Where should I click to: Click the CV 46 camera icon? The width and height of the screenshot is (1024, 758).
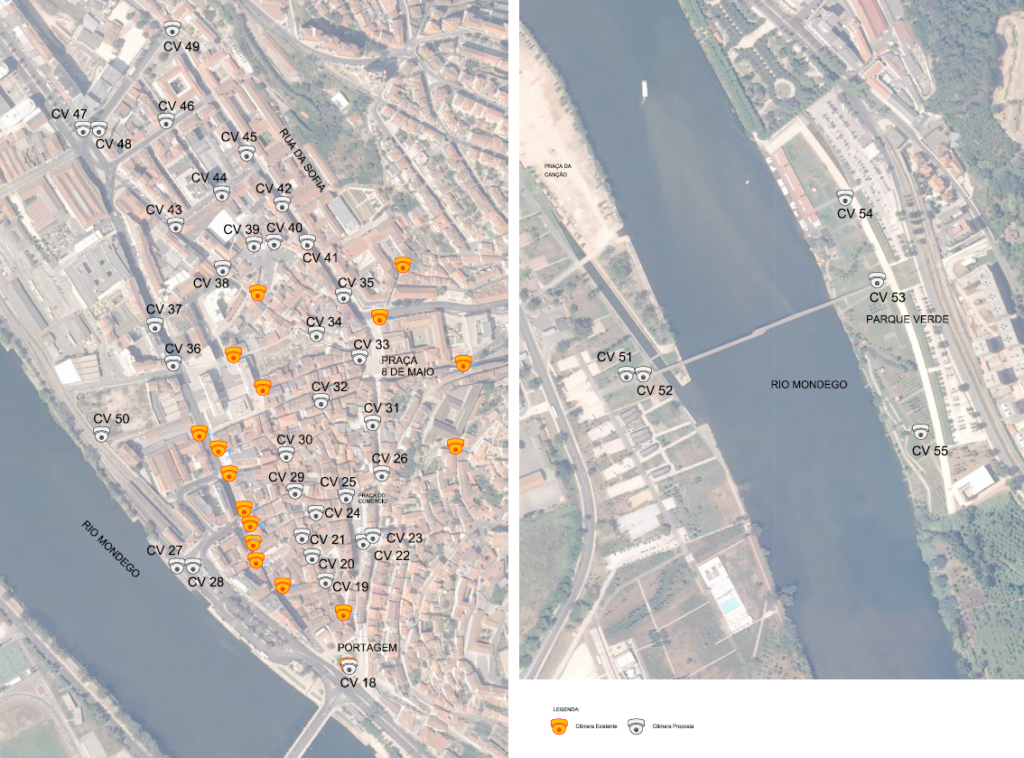coord(167,121)
